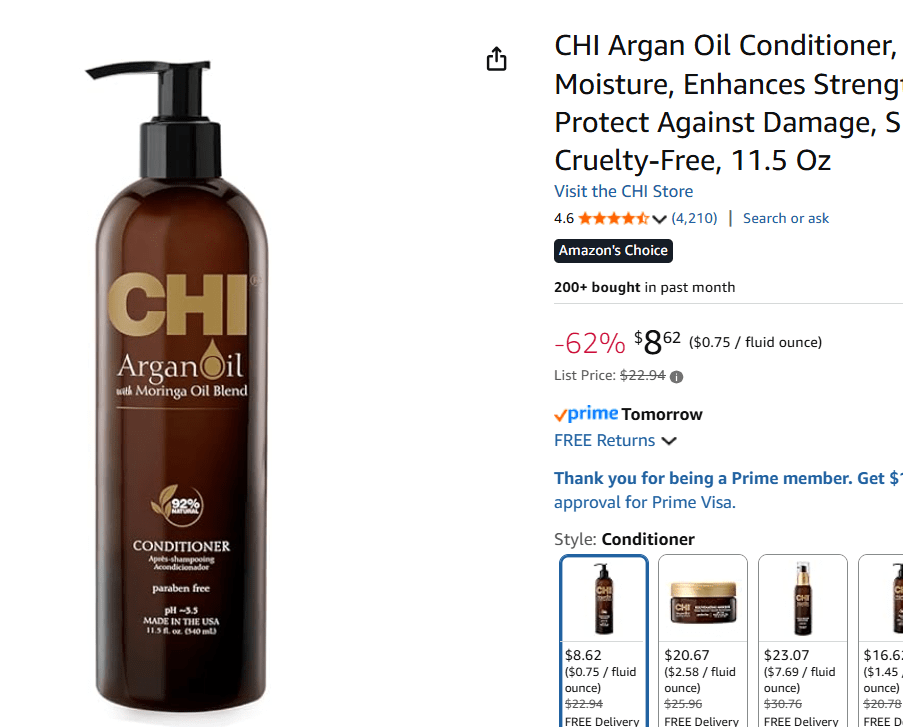This screenshot has width=903, height=727.
Task: Open the 4,210 reviews link
Action: [x=695, y=218]
